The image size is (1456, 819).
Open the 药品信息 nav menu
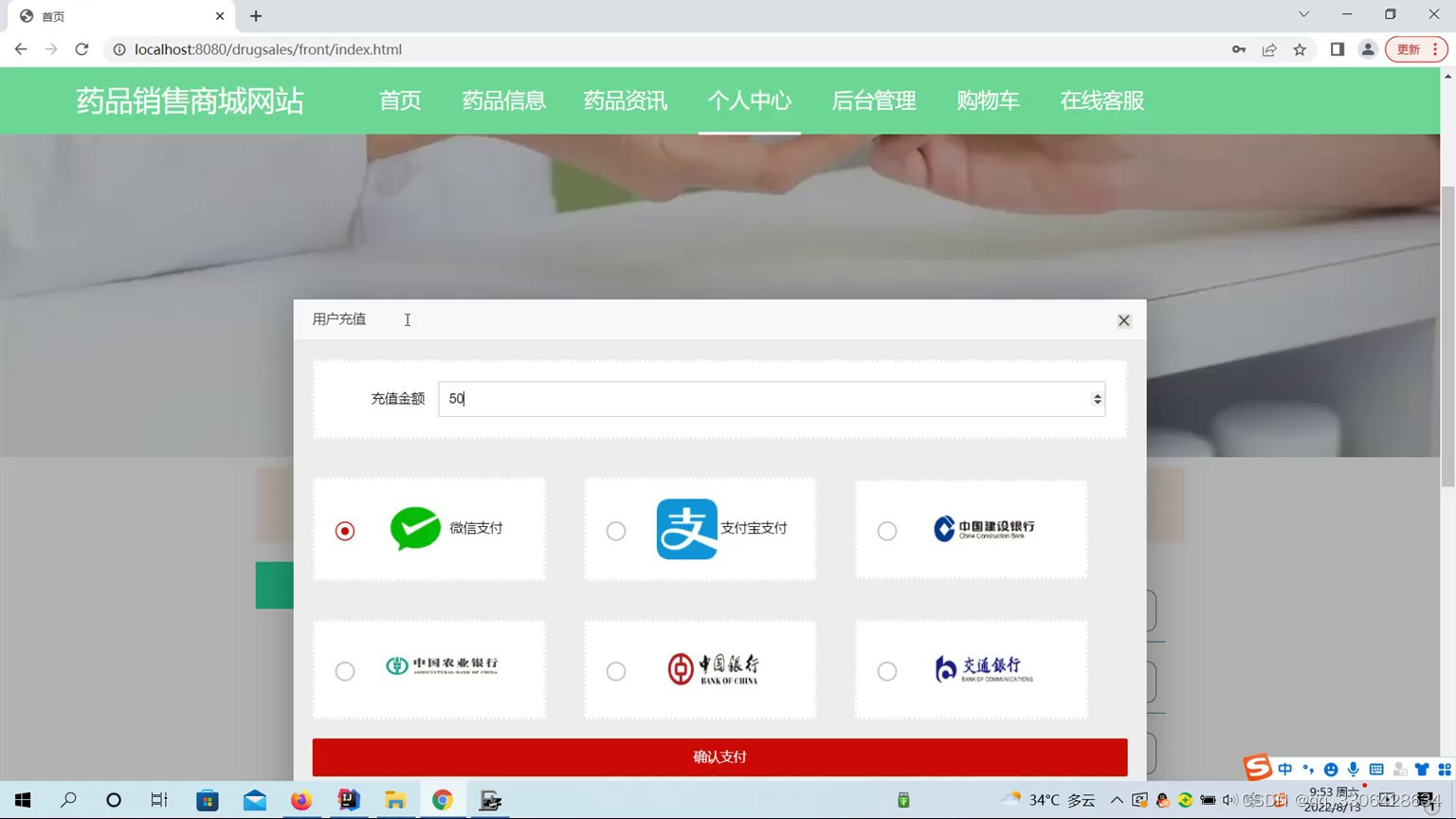coord(504,100)
